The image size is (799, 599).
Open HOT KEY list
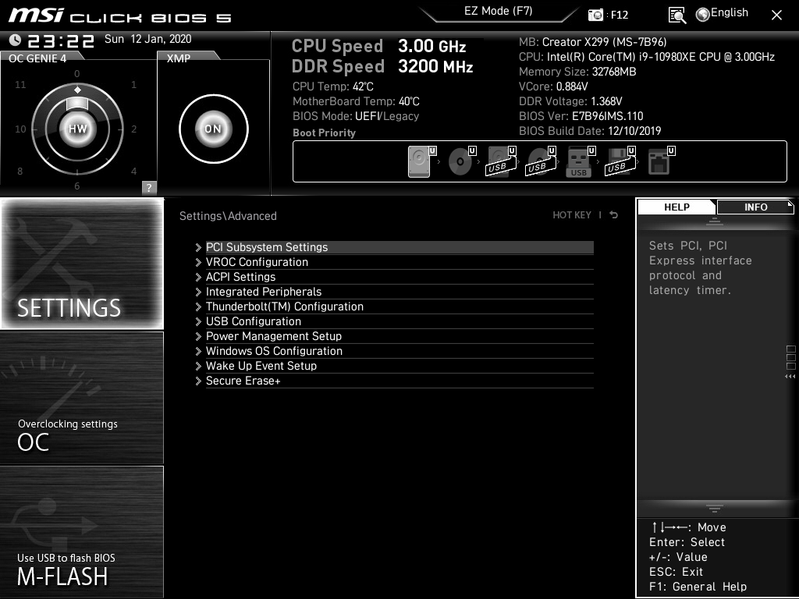pyautogui.click(x=572, y=215)
